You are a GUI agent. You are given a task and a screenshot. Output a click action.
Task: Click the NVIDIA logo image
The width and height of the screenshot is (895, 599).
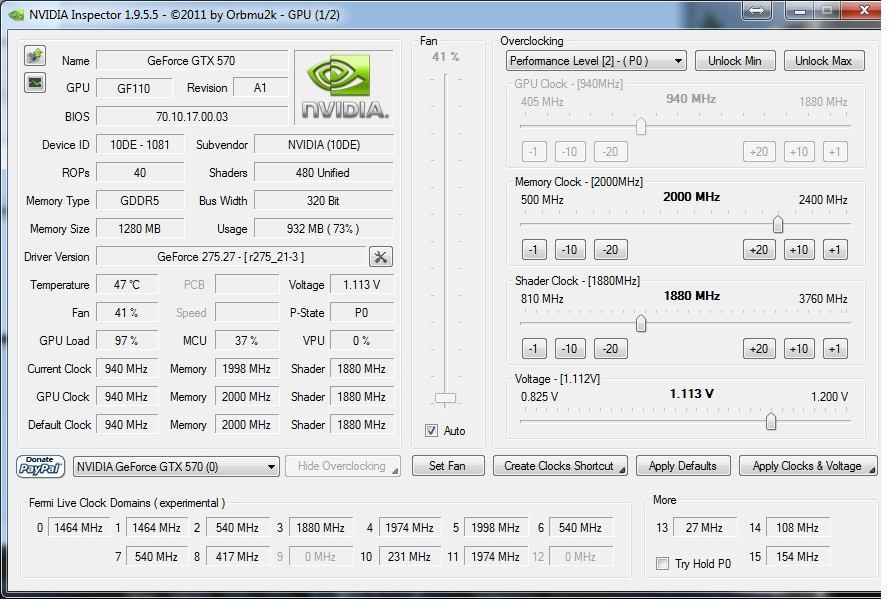click(344, 87)
